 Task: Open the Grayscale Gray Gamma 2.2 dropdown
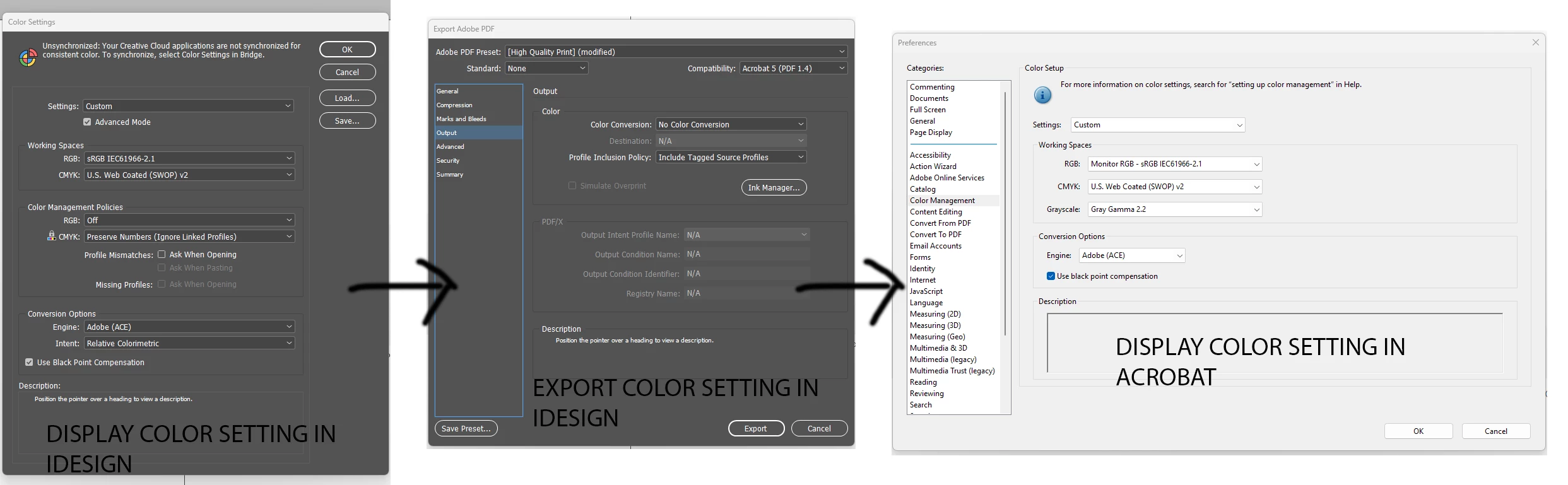tap(1175, 209)
